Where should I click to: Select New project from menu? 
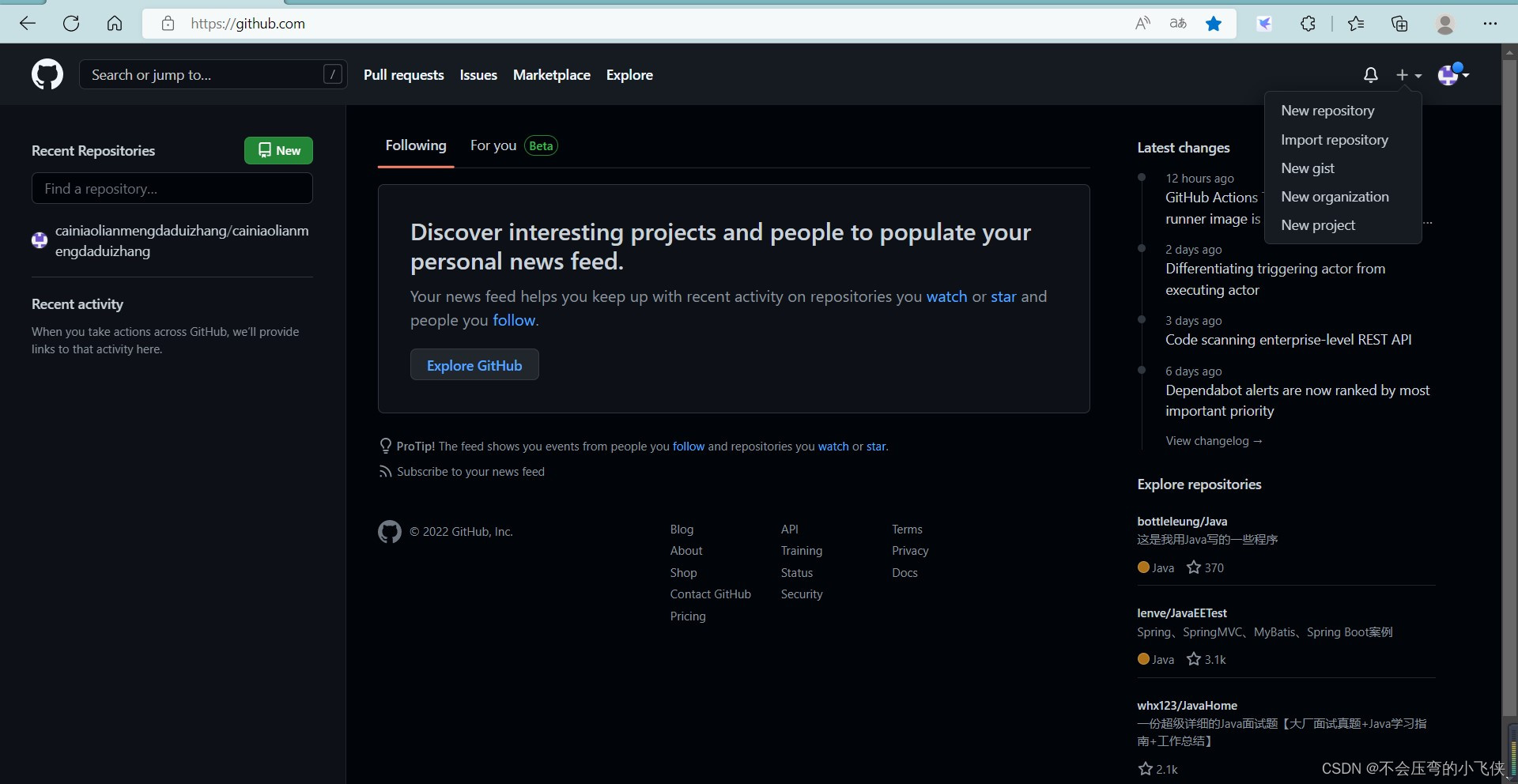coord(1318,225)
